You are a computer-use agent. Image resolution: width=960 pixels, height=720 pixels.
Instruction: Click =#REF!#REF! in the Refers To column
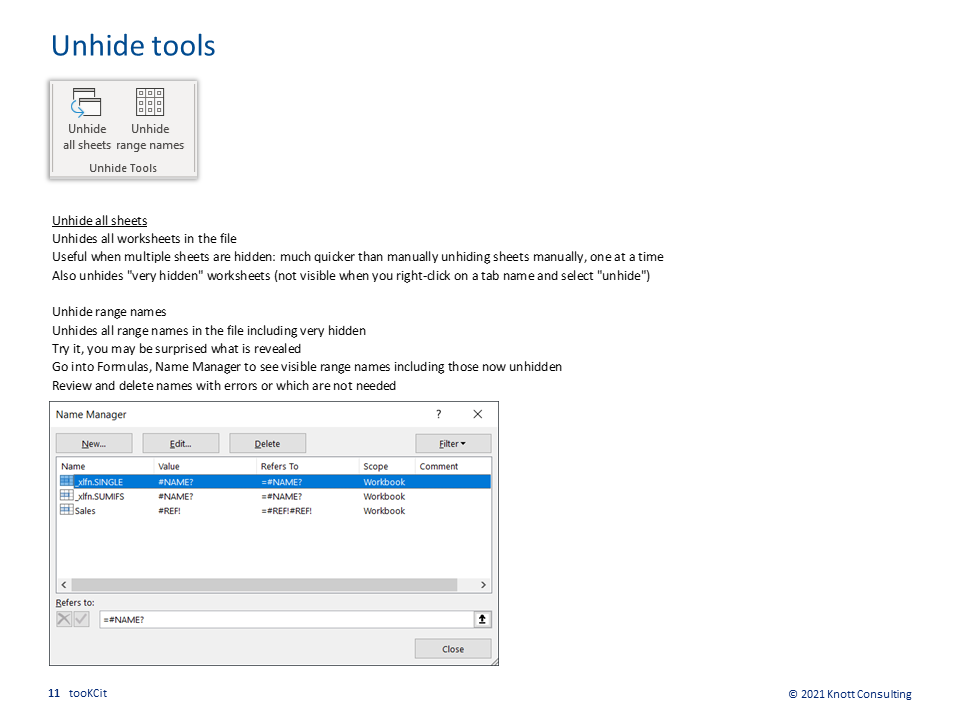(287, 511)
